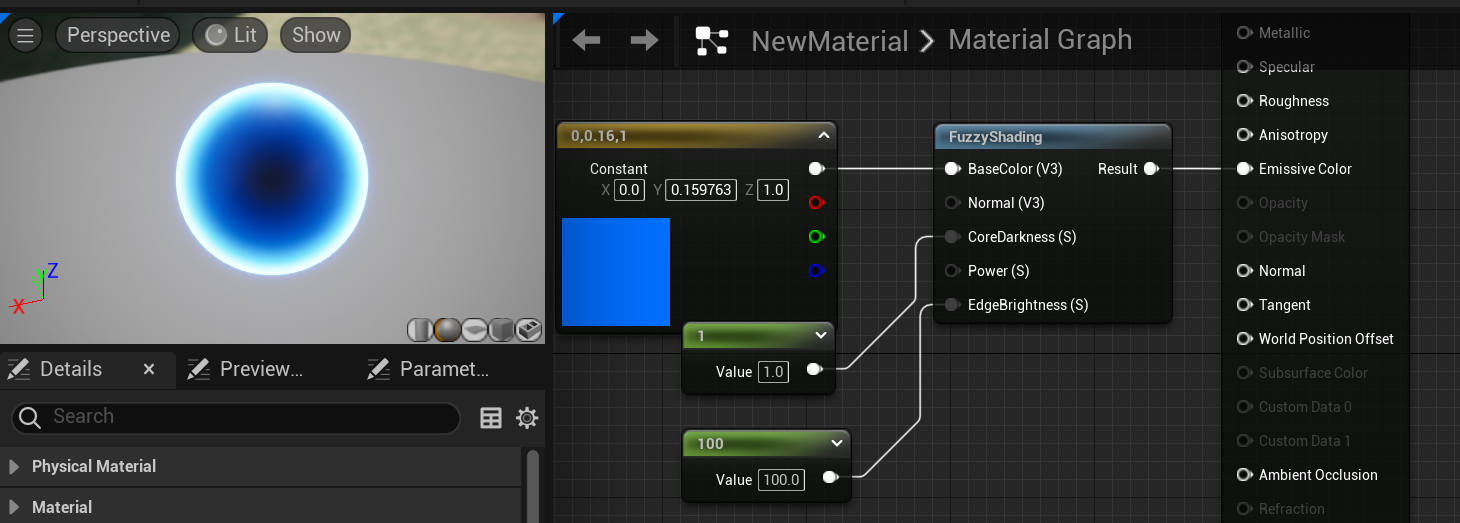Click the Details panel vertical scrollbar

(x=533, y=486)
